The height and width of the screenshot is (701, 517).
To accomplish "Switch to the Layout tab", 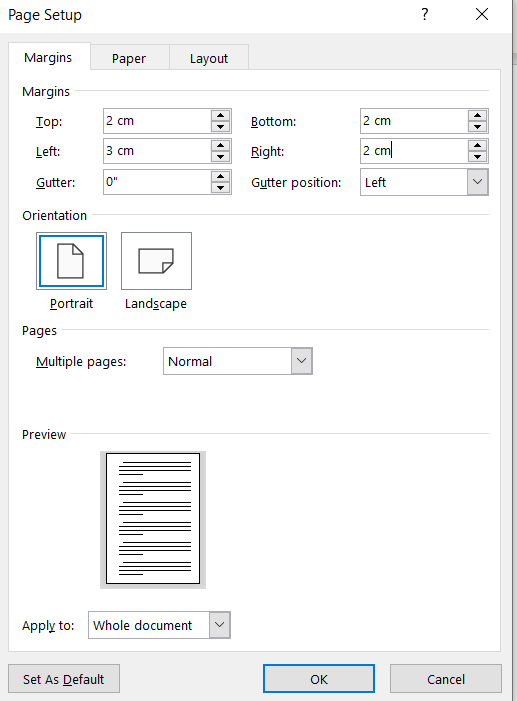I will click(x=209, y=58).
